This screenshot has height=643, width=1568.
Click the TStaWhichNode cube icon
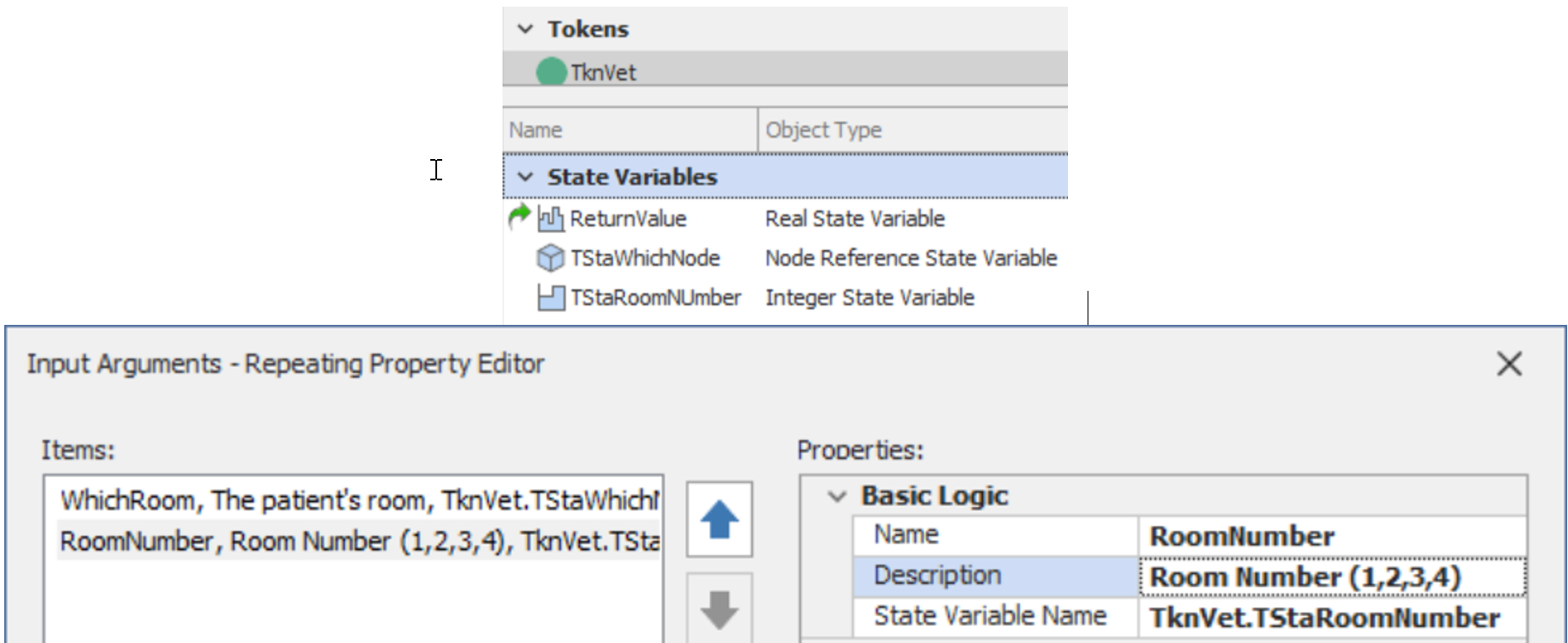pos(551,258)
